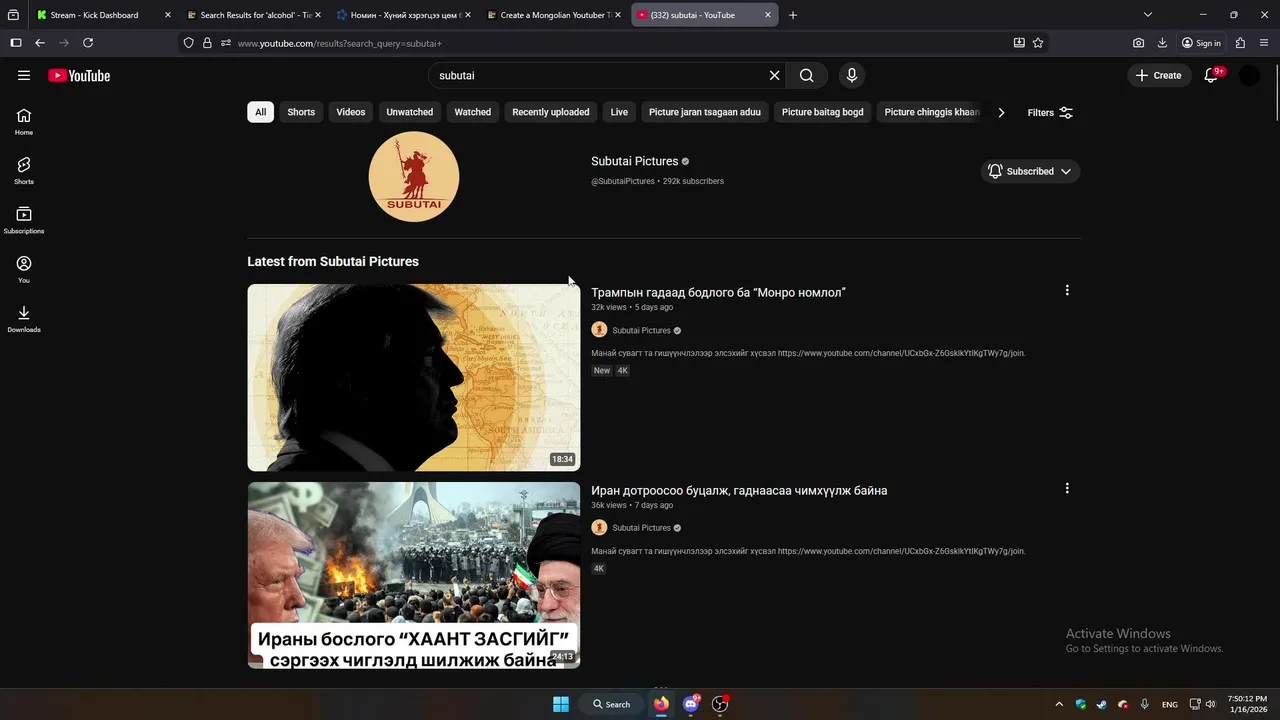Go back to previous page

tap(40, 43)
